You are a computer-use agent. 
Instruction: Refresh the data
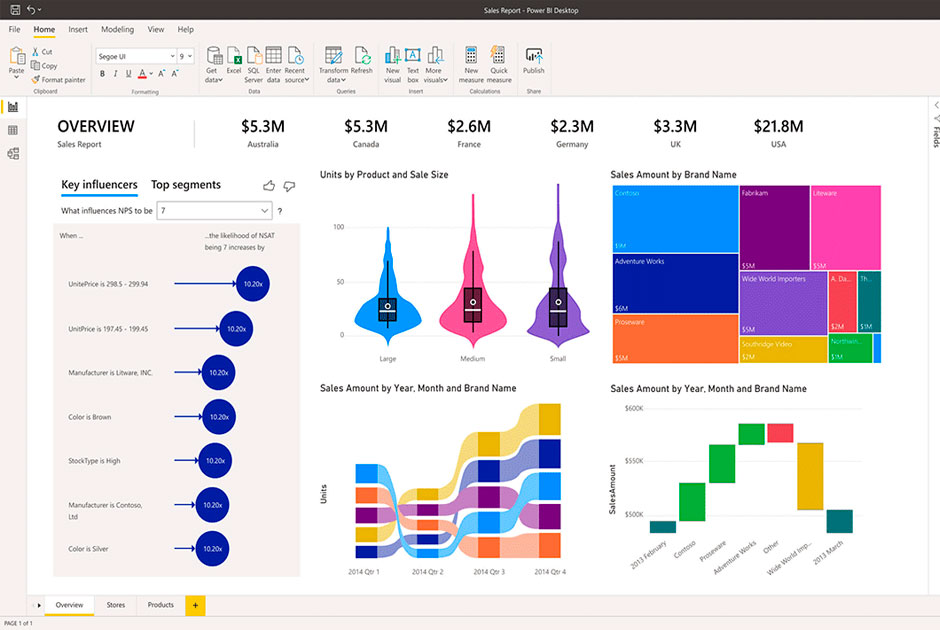tap(362, 61)
